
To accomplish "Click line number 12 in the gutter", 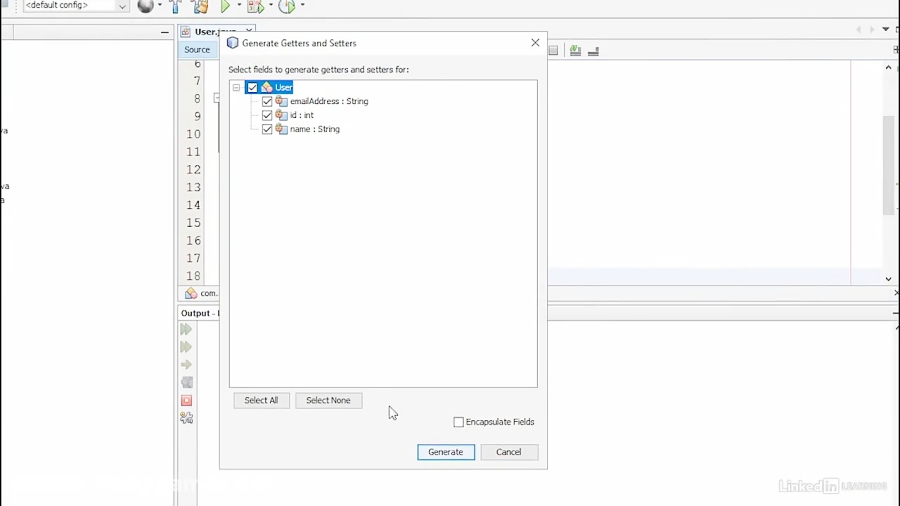I will tap(193, 170).
